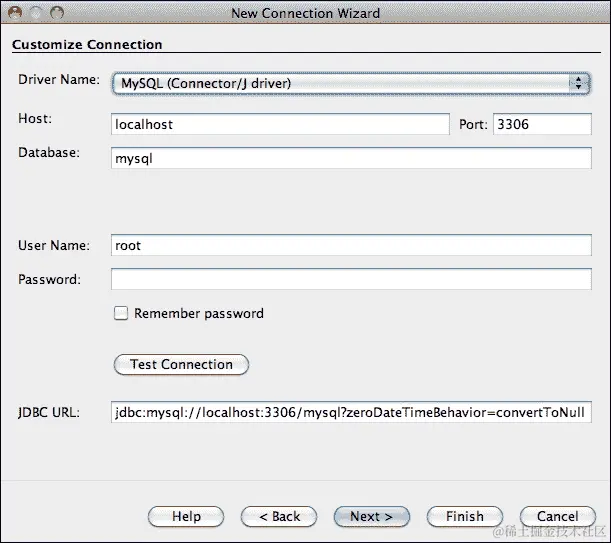Click the Port label
The image size is (611, 543).
(473, 124)
